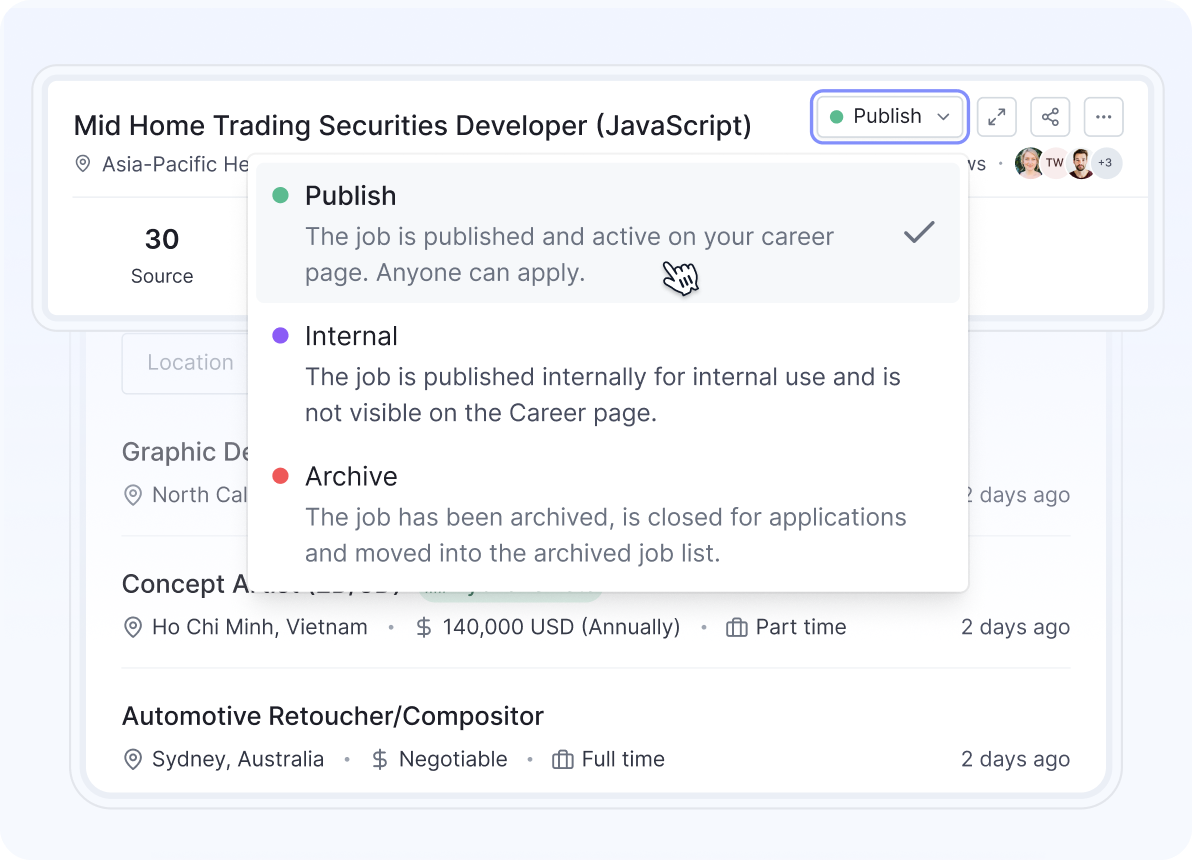The image size is (1192, 860).
Task: Click the Part time label
Action: (x=800, y=627)
